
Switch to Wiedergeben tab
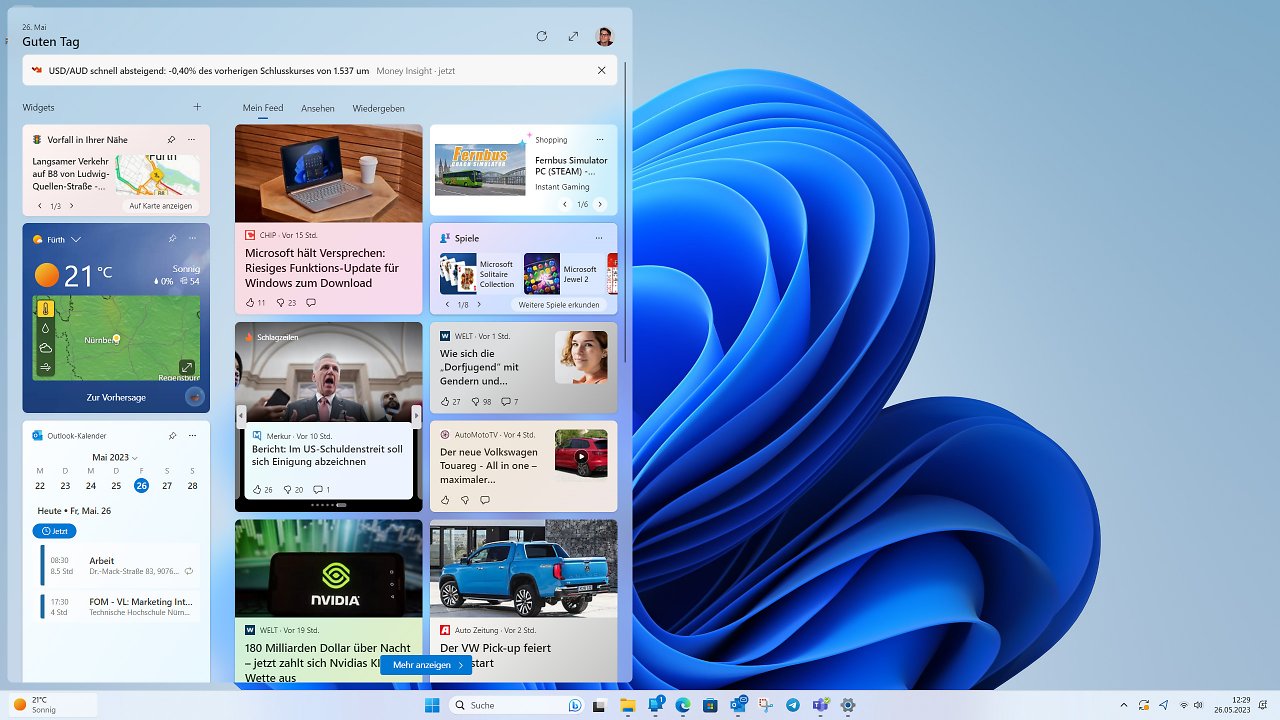(x=378, y=108)
